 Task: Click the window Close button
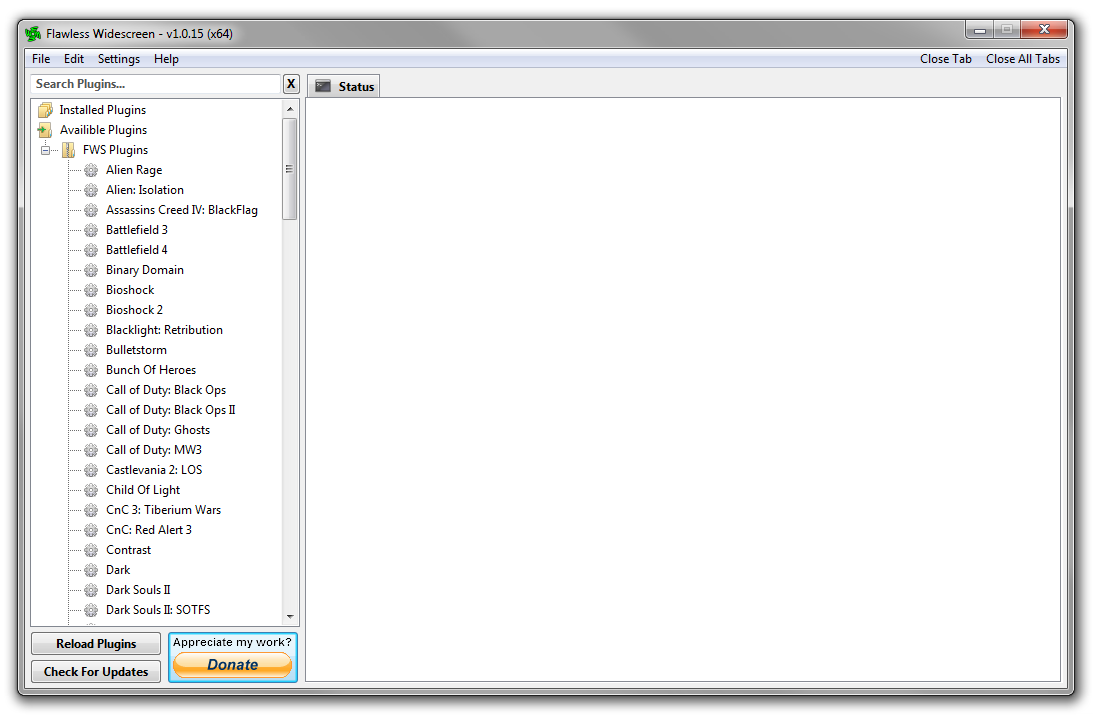pos(1044,29)
